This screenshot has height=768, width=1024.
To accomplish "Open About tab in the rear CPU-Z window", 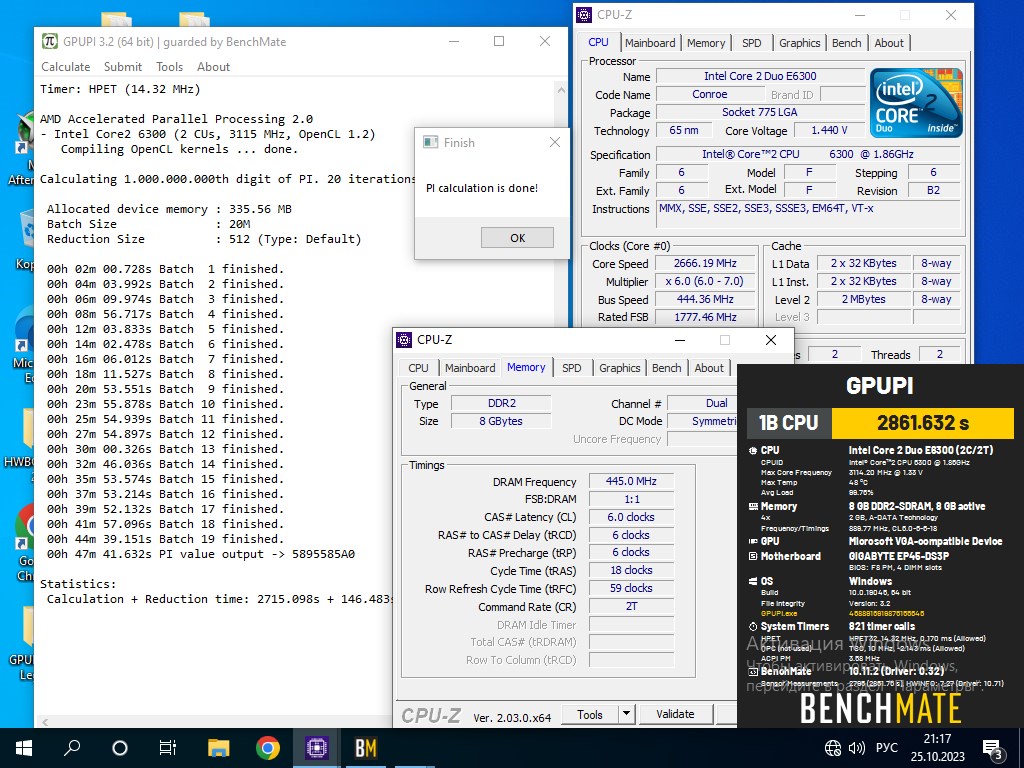I will [889, 43].
